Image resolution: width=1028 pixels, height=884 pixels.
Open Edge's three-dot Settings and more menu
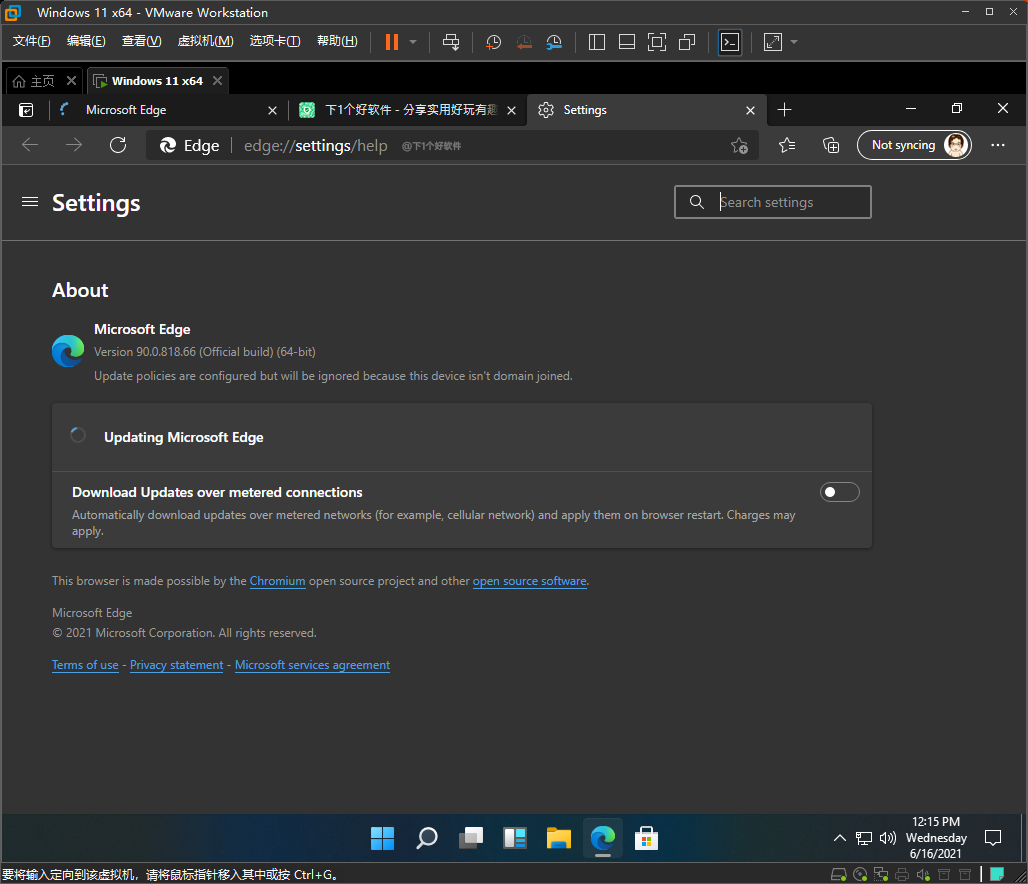pyautogui.click(x=997, y=145)
